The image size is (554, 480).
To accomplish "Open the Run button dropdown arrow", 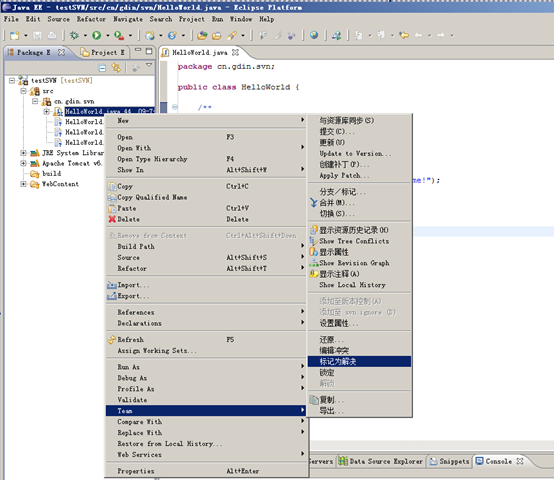I will 107,35.
